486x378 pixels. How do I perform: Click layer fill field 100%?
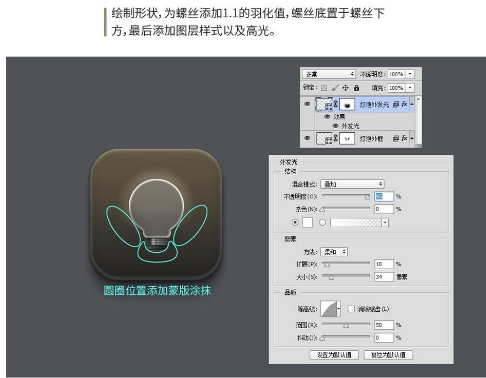click(x=397, y=88)
